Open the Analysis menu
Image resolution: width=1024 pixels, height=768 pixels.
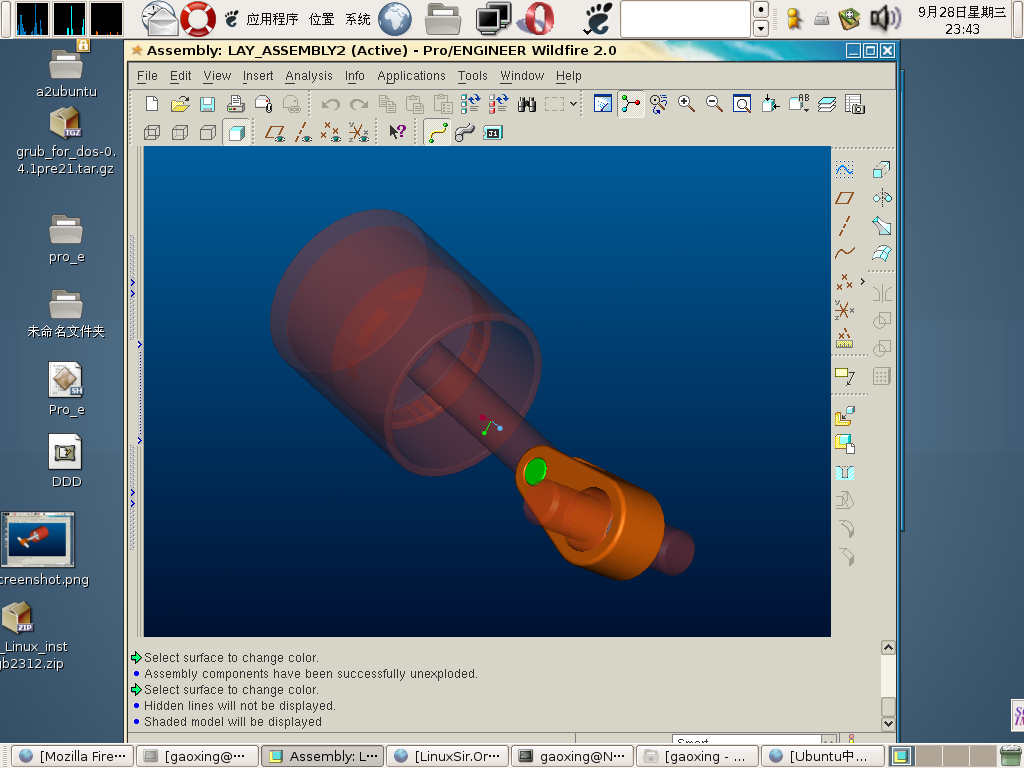(308, 76)
